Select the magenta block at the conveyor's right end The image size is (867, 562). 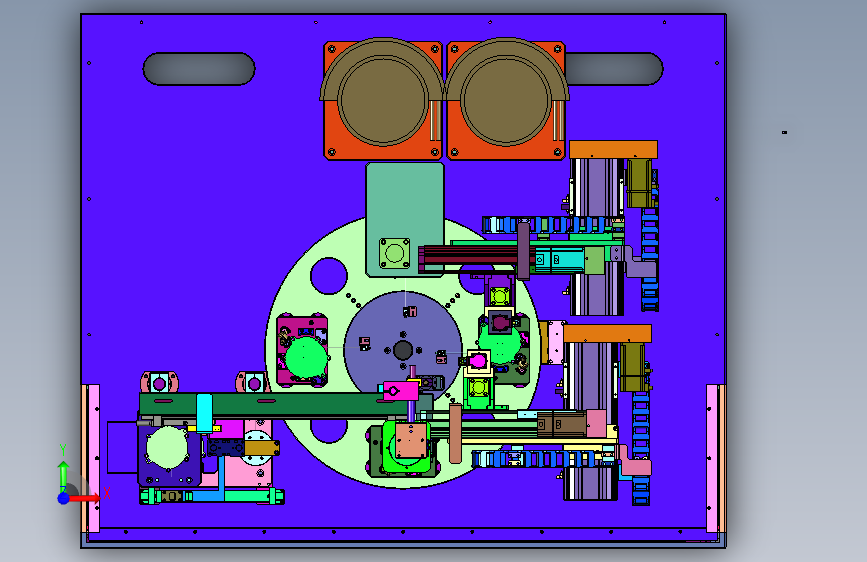point(400,392)
